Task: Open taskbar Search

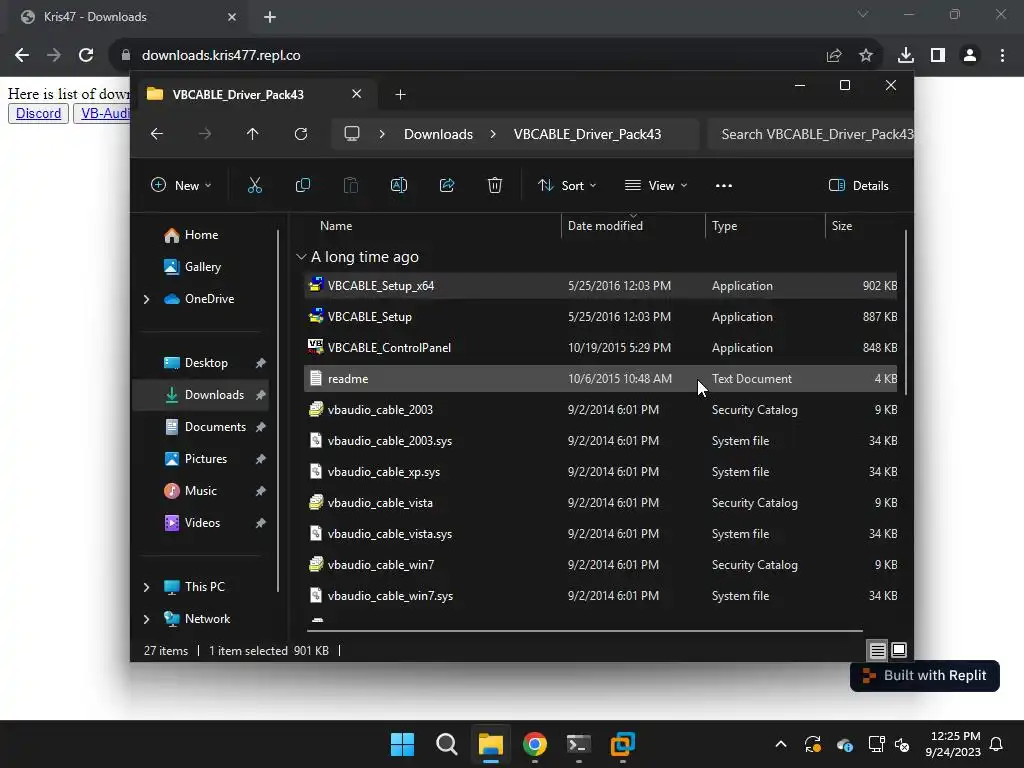Action: 447,744
